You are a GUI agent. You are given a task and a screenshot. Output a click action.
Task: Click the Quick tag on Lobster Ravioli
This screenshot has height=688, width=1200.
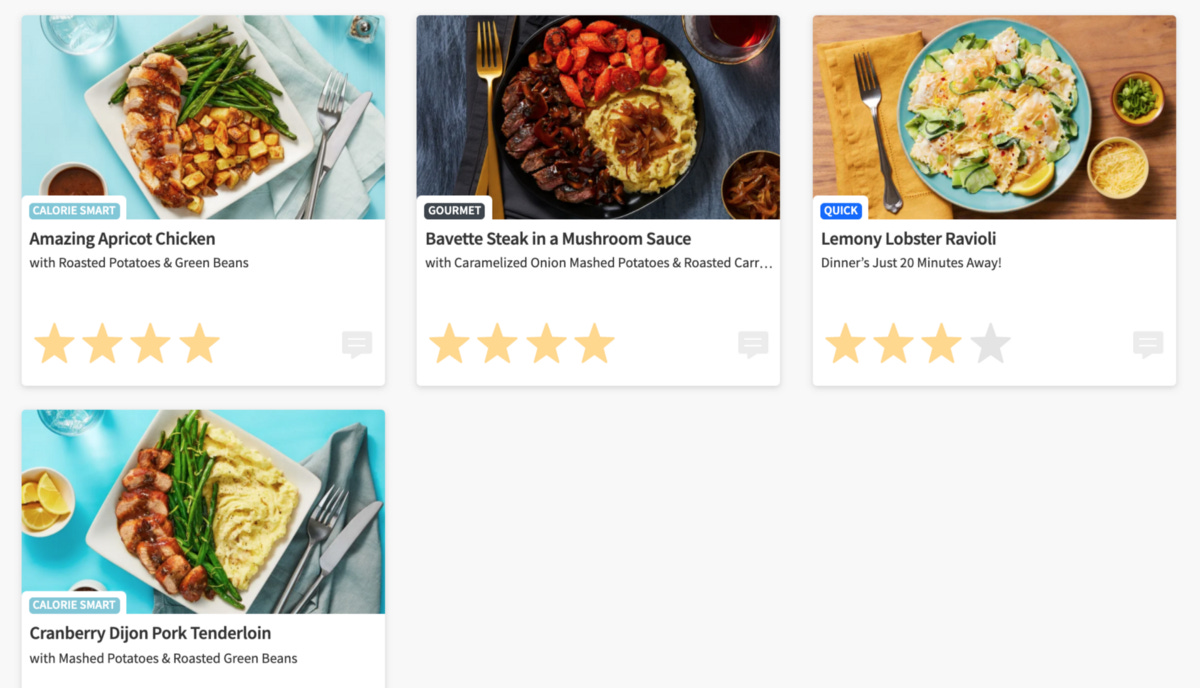coord(841,211)
